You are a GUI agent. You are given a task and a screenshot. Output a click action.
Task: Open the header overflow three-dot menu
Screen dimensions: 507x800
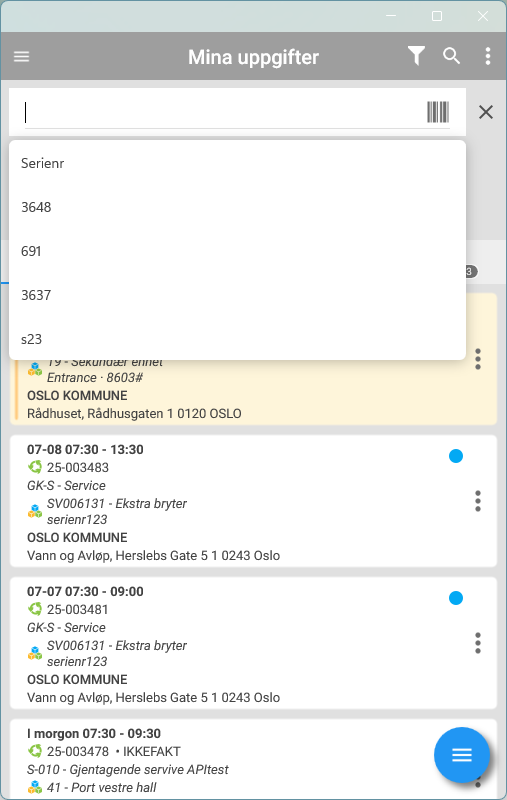(x=488, y=56)
